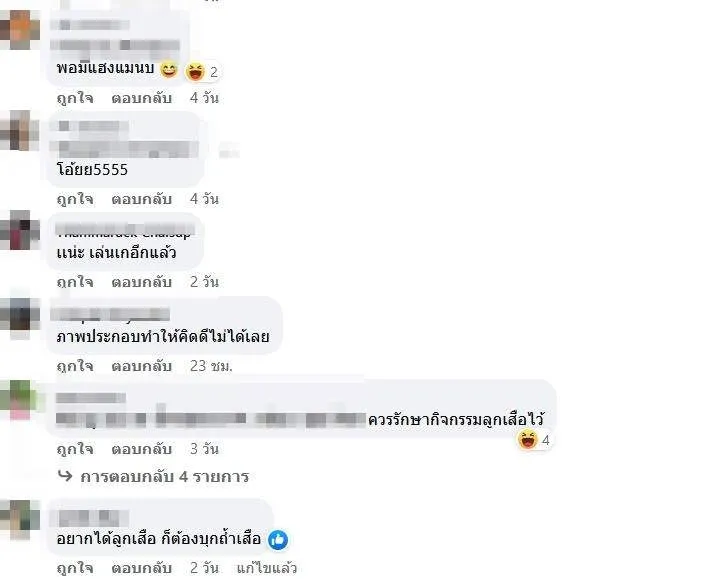The height and width of the screenshot is (579, 710).
Task: Open the blurred author name above โอ้ยย5555
Action: [x=93, y=125]
